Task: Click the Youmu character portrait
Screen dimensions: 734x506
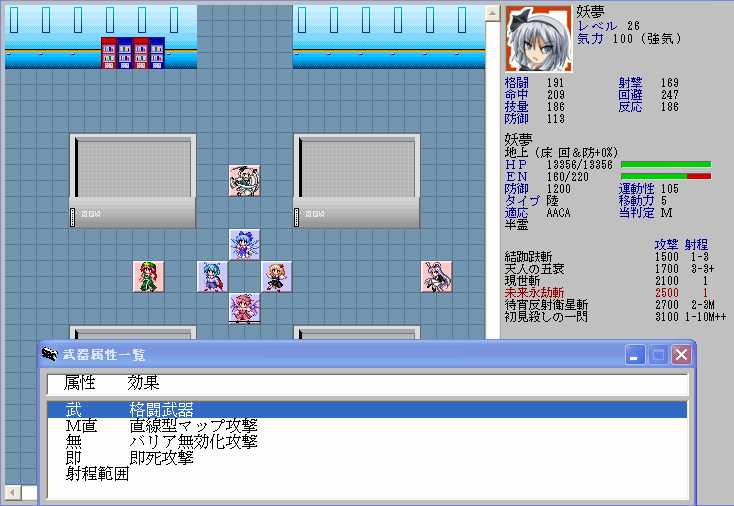Action: (x=539, y=39)
